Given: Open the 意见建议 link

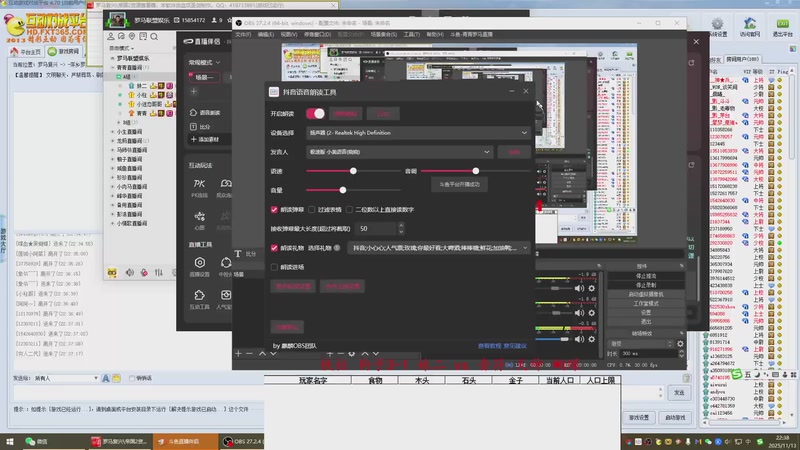Looking at the screenshot, I should tap(515, 346).
